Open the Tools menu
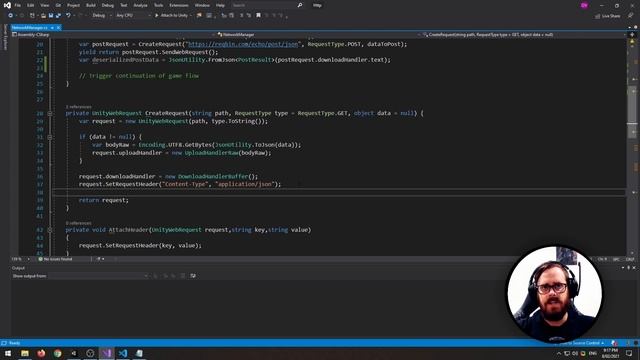Viewport: 640px width, 360px height. coord(158,5)
